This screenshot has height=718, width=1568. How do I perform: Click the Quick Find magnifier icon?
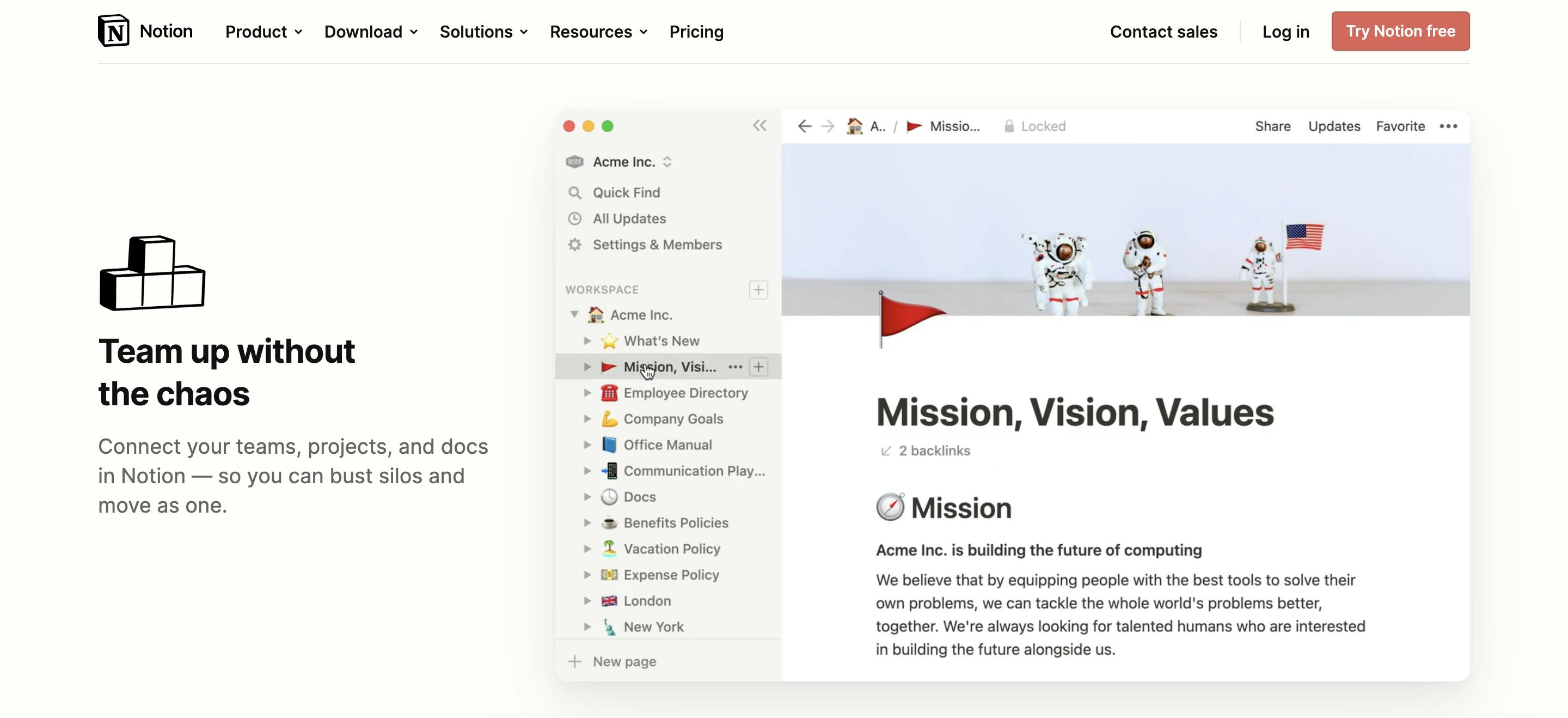[574, 192]
